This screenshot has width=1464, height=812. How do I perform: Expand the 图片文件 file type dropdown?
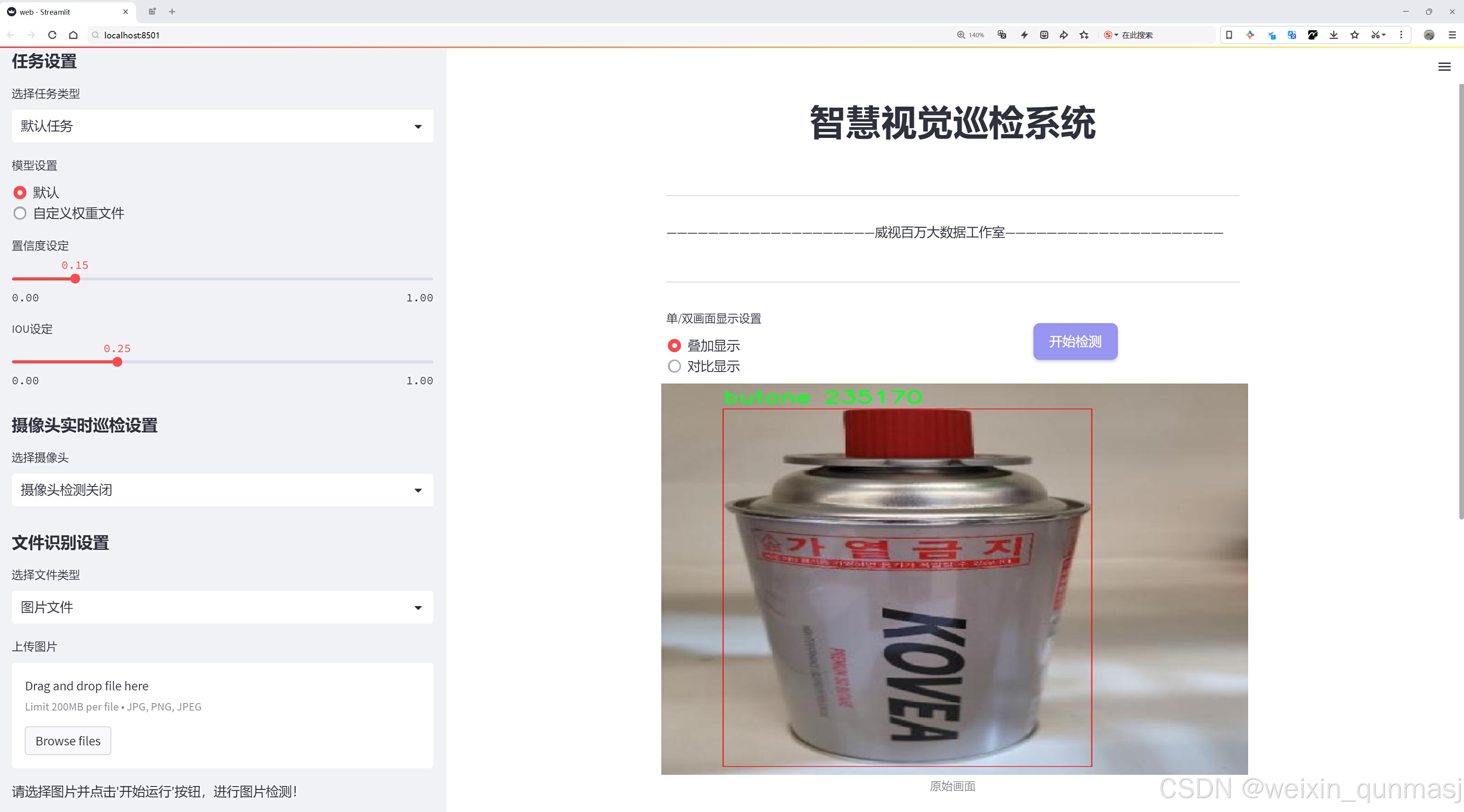tap(222, 607)
